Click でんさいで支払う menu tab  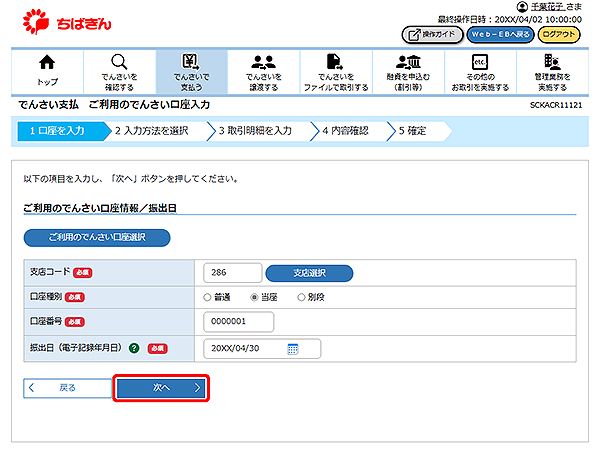point(191,72)
